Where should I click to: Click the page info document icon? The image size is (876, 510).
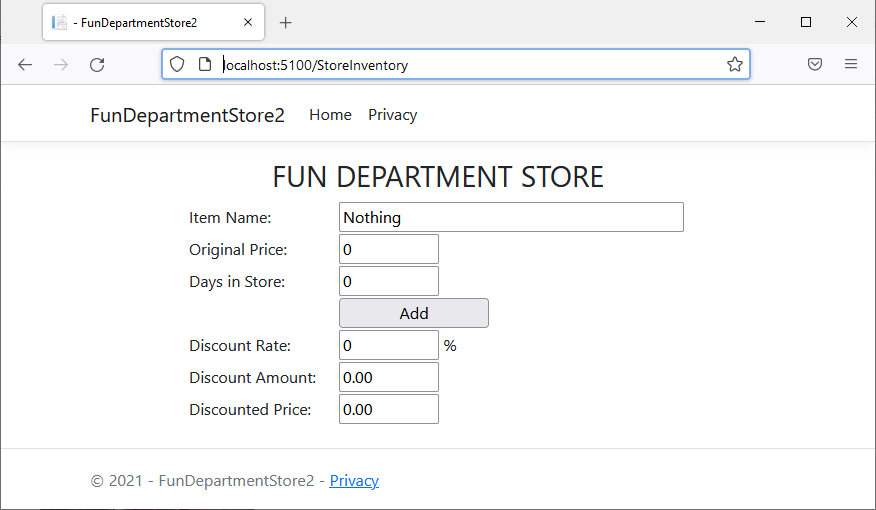click(205, 64)
